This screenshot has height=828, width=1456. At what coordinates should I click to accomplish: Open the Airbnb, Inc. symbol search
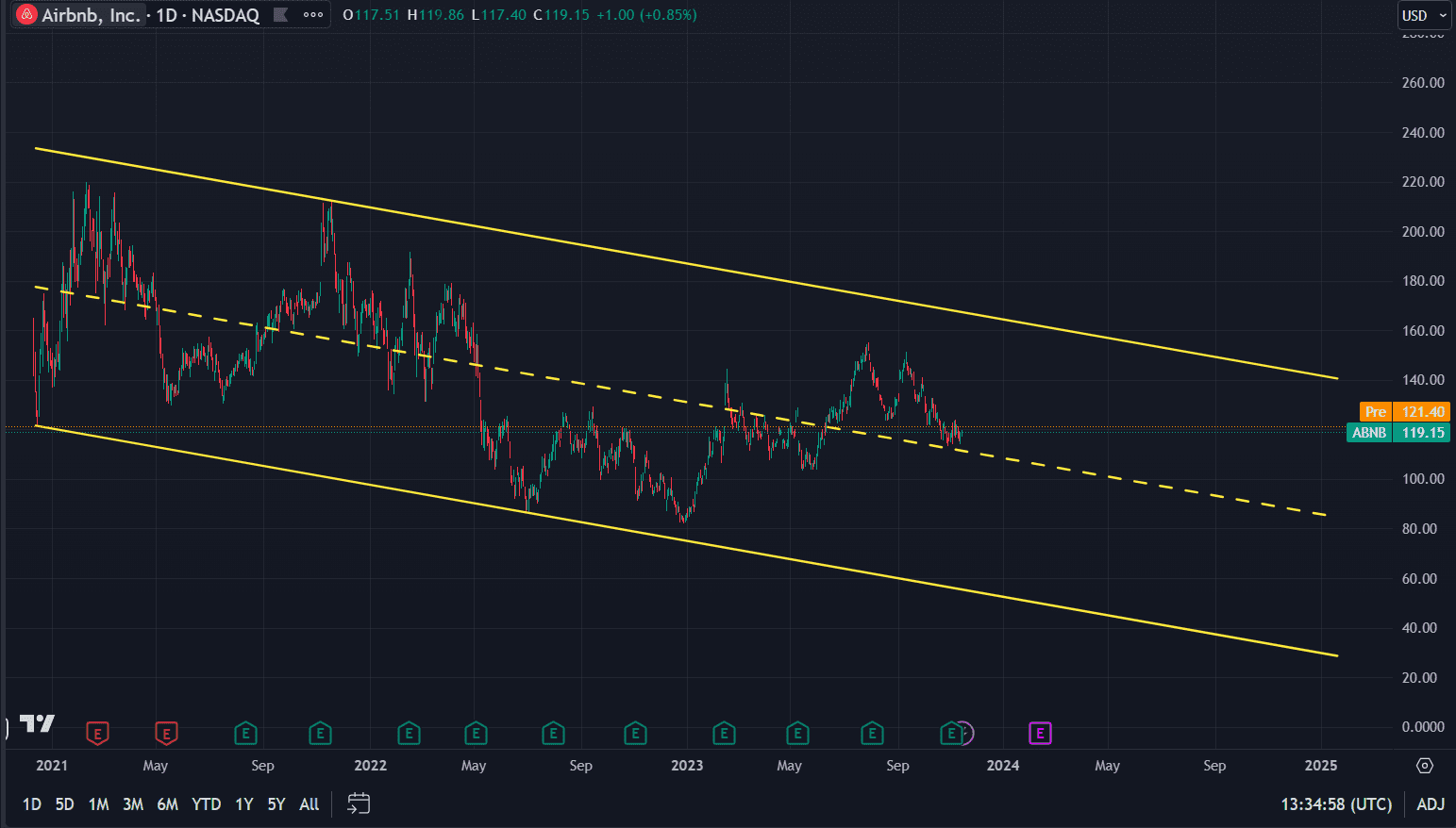pos(90,15)
